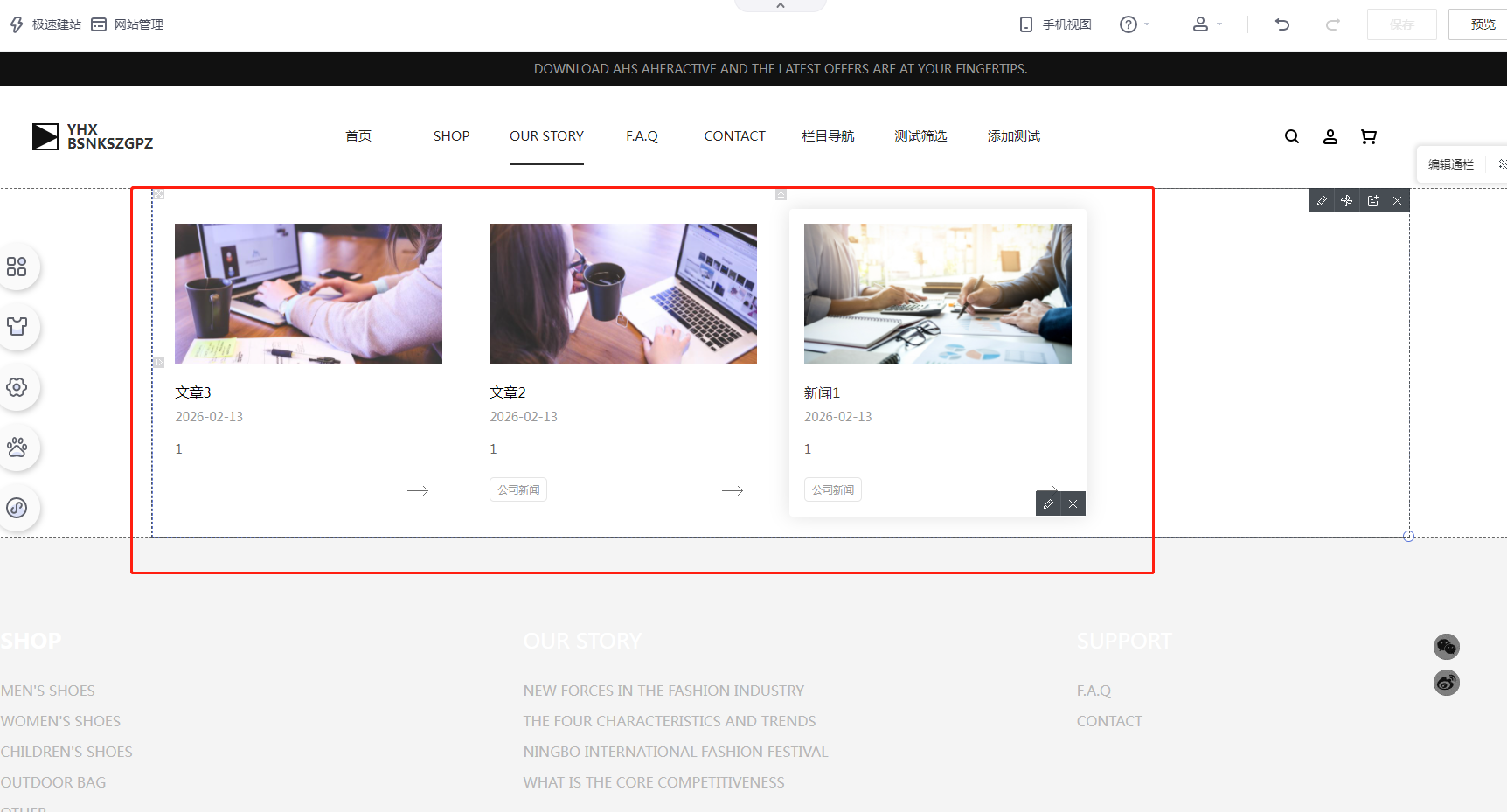This screenshot has width=1507, height=812.
Task: Click the YHX BSNKSZGPZ site logo
Action: [93, 136]
